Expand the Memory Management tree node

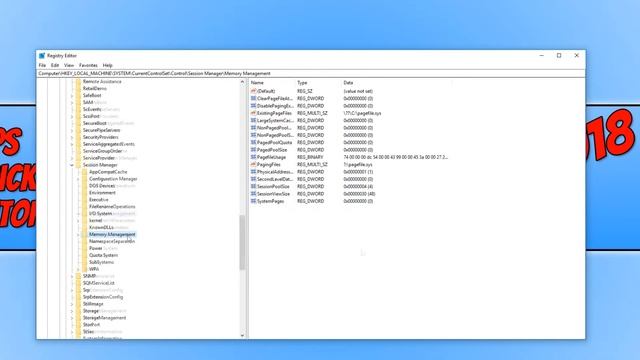pyautogui.click(x=78, y=234)
